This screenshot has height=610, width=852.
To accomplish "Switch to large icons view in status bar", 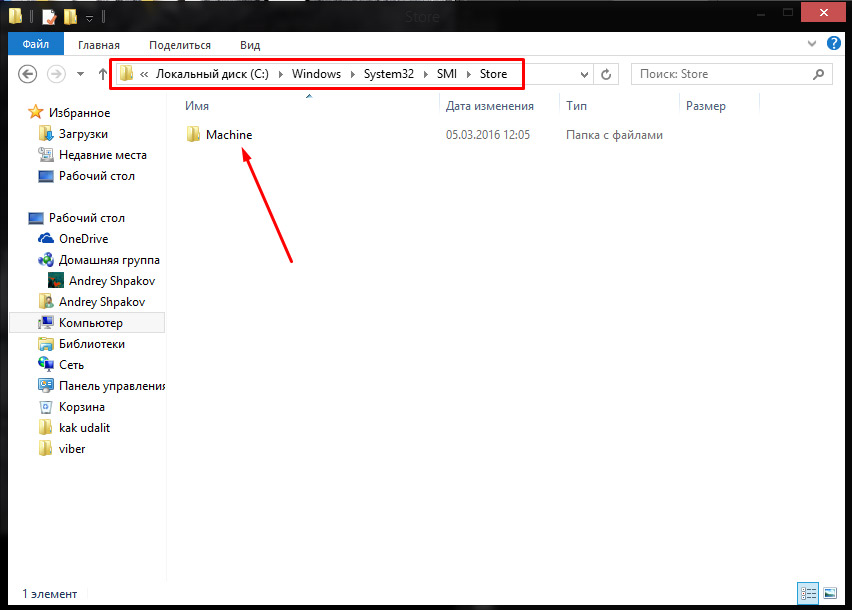I will (x=829, y=593).
